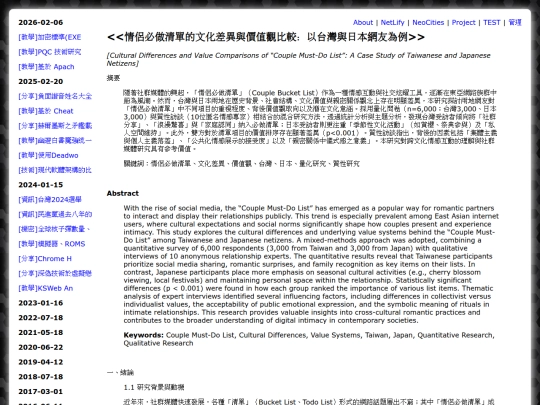
Task: Collapse the 2025-02-20 date group
Action: (41, 82)
